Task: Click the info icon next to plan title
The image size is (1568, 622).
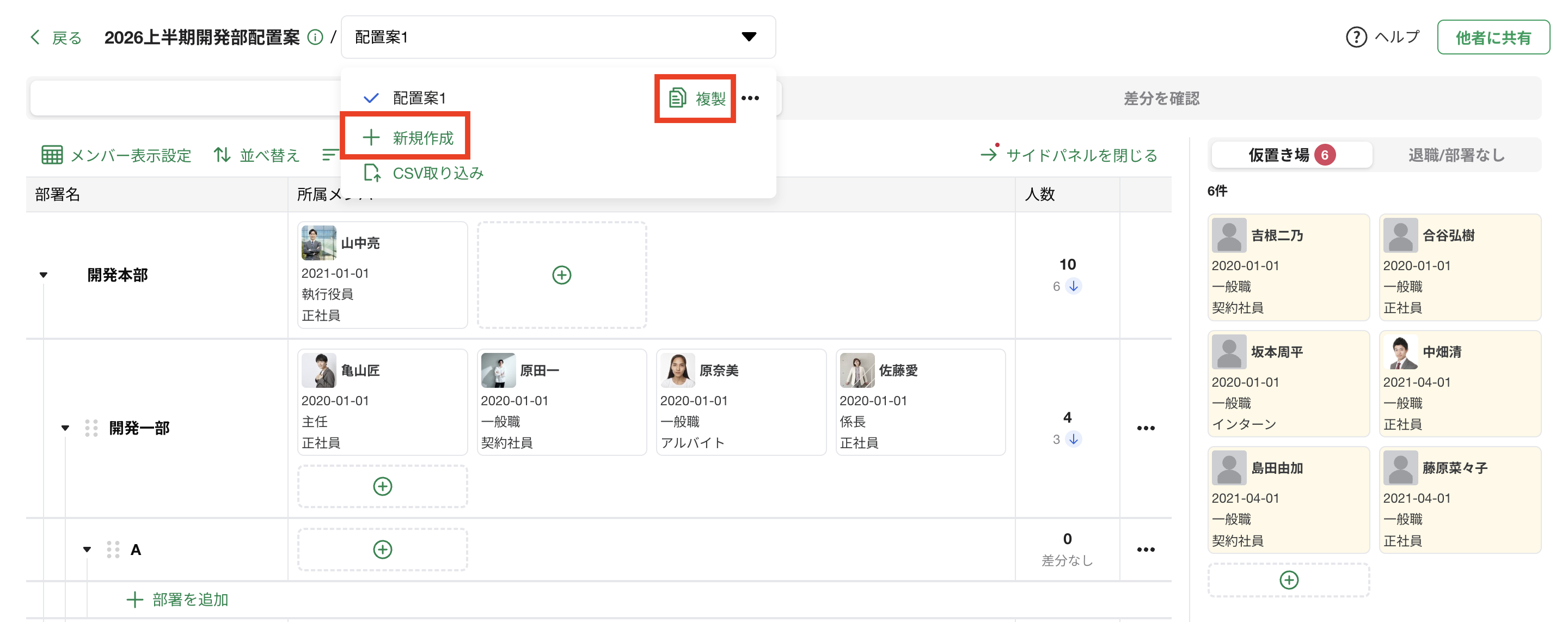Action: click(315, 37)
